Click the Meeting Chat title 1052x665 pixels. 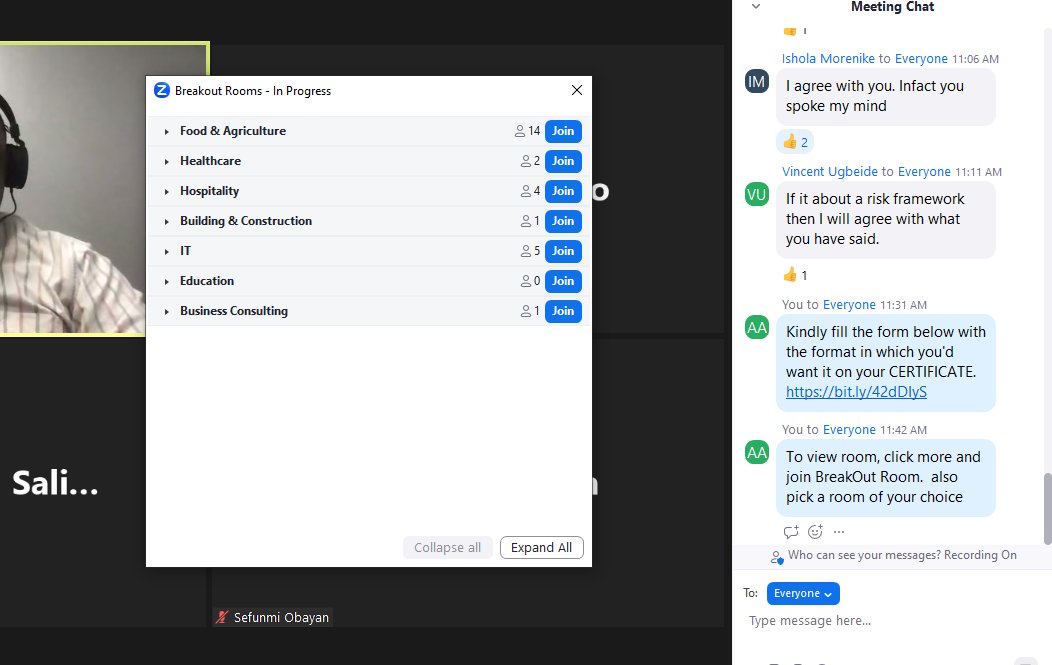(x=892, y=7)
